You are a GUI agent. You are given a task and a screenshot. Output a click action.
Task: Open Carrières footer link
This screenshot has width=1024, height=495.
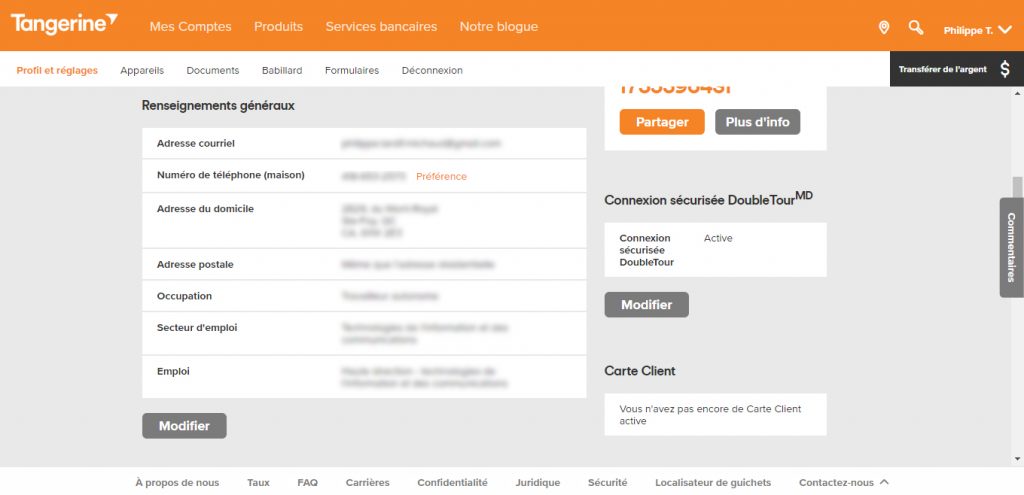(368, 483)
